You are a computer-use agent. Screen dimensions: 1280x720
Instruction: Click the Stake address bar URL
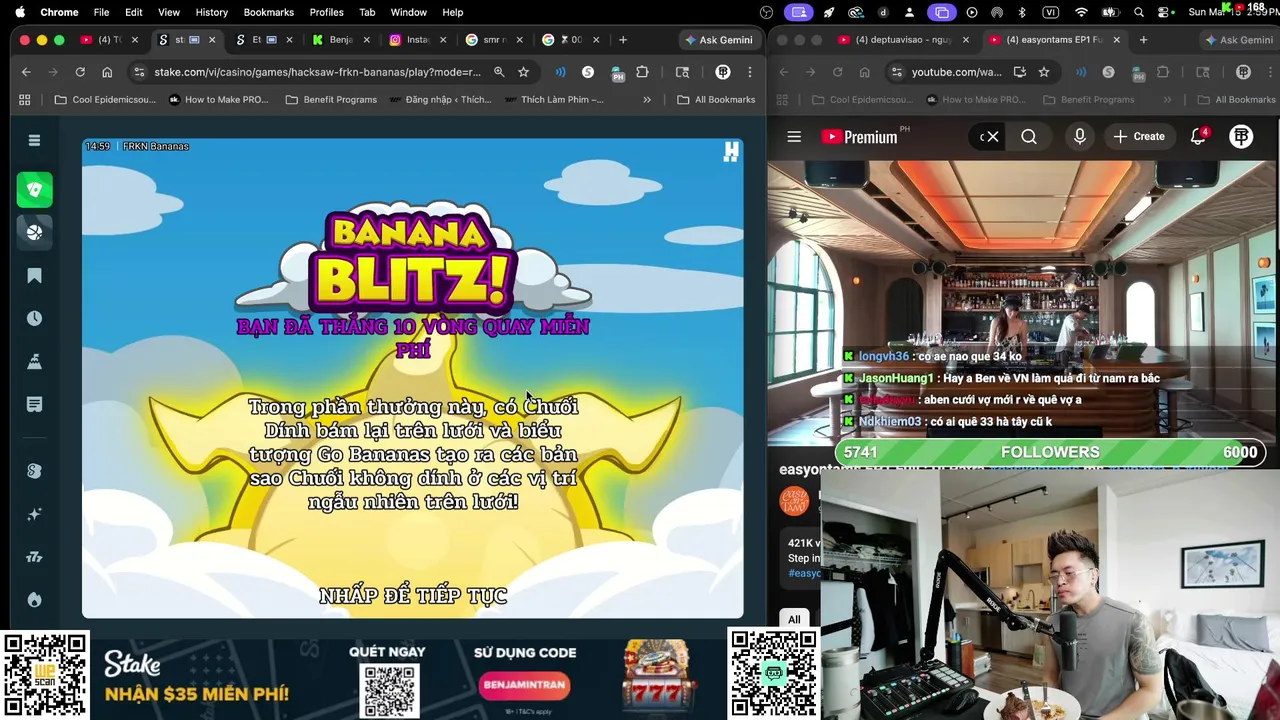tap(317, 72)
